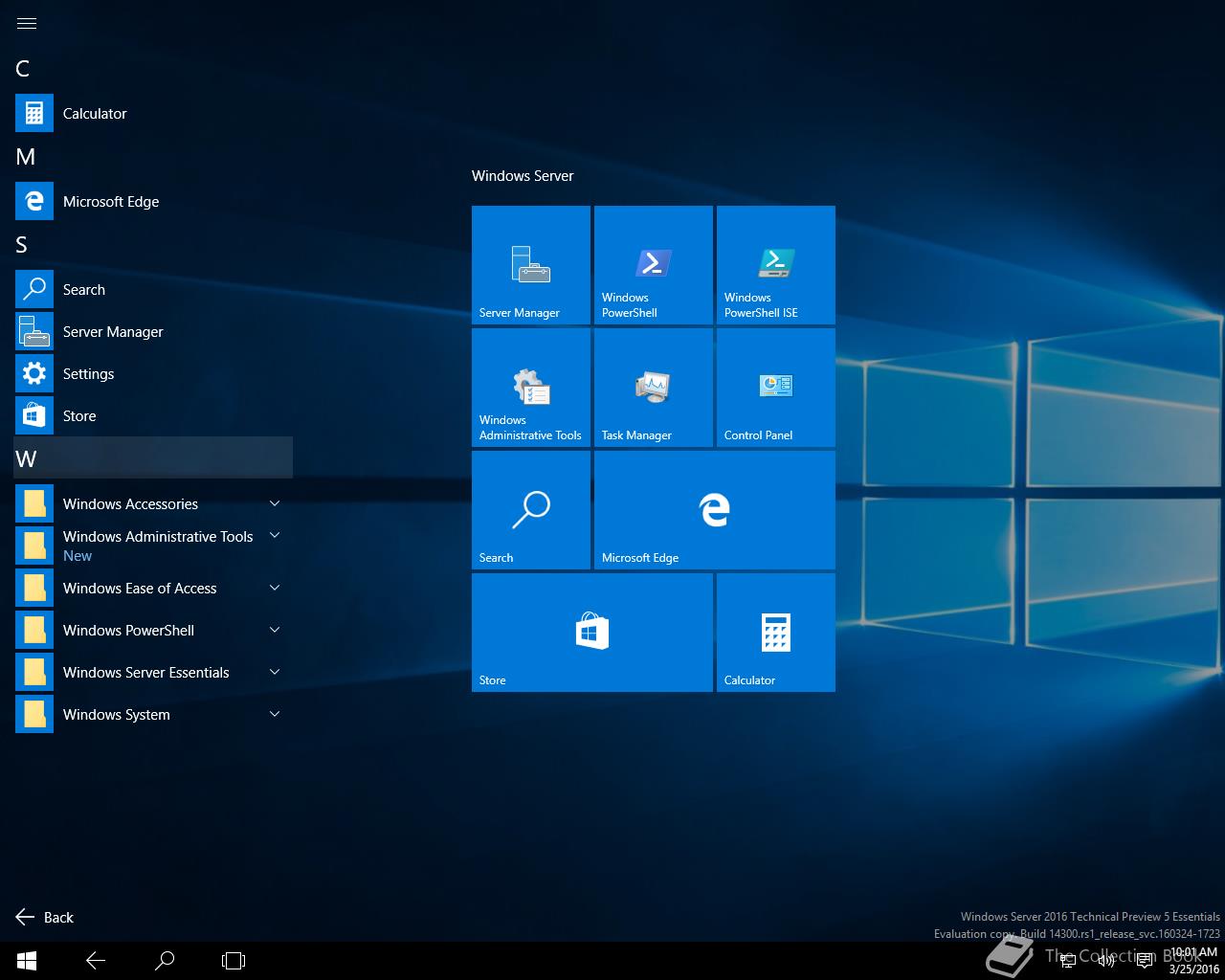Click the network icon in system tray
The width and height of the screenshot is (1225, 980).
[1067, 961]
